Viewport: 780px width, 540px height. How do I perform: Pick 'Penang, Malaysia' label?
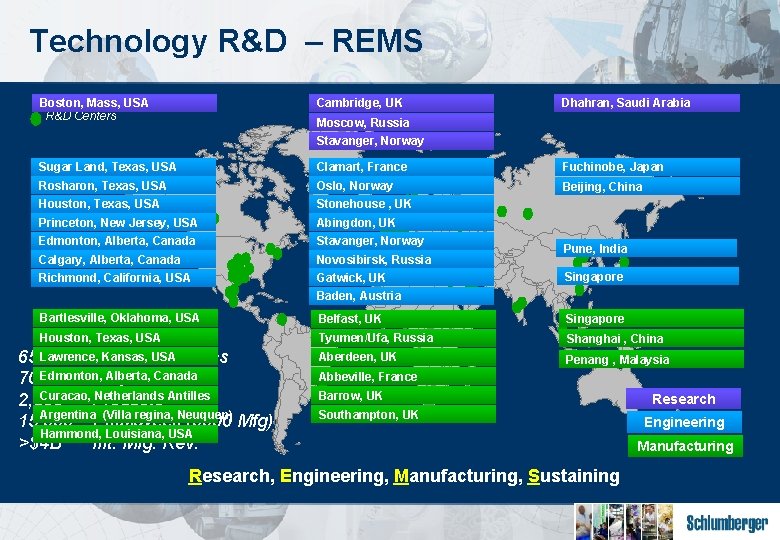(651, 359)
